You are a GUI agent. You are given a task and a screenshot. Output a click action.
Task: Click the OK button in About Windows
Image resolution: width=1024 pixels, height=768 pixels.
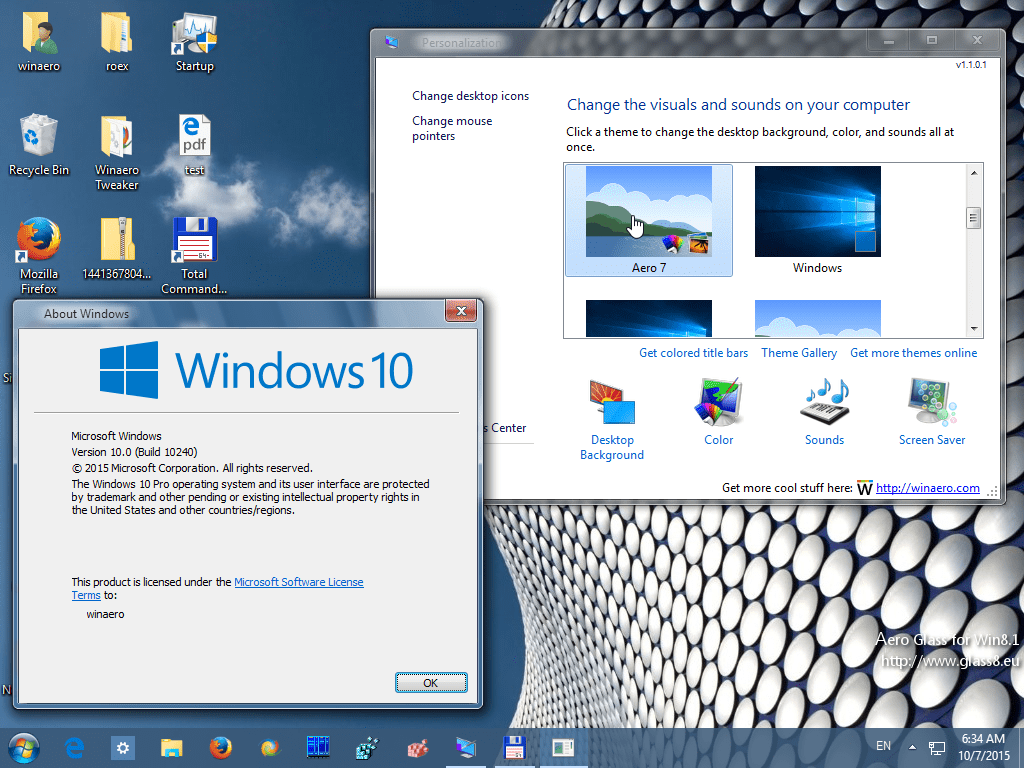point(431,682)
